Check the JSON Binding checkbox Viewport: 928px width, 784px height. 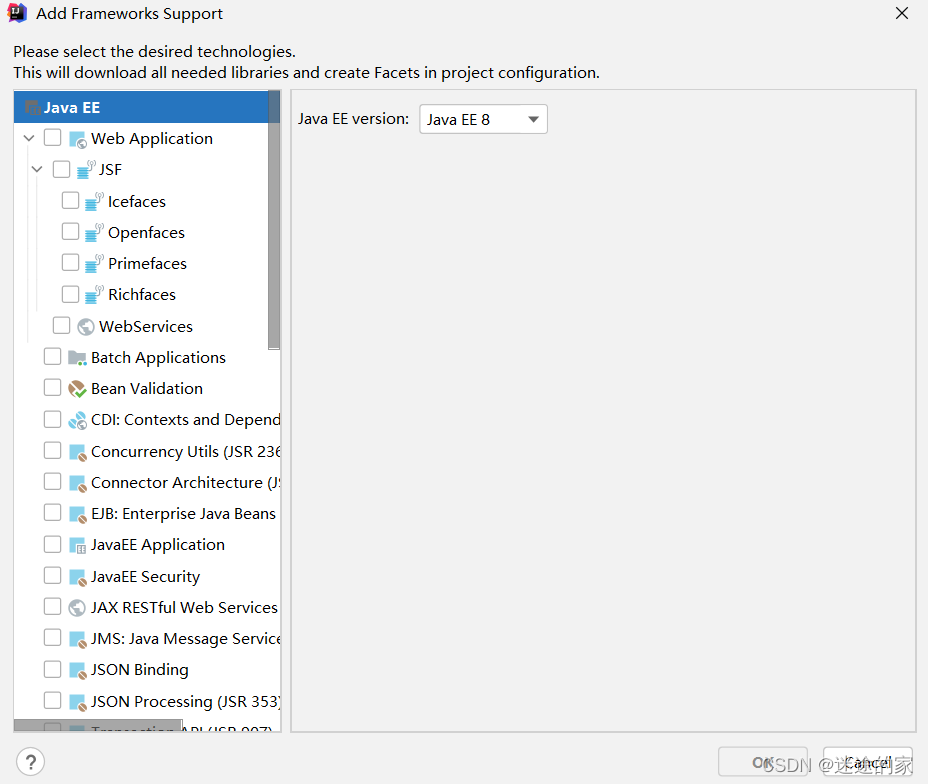53,669
